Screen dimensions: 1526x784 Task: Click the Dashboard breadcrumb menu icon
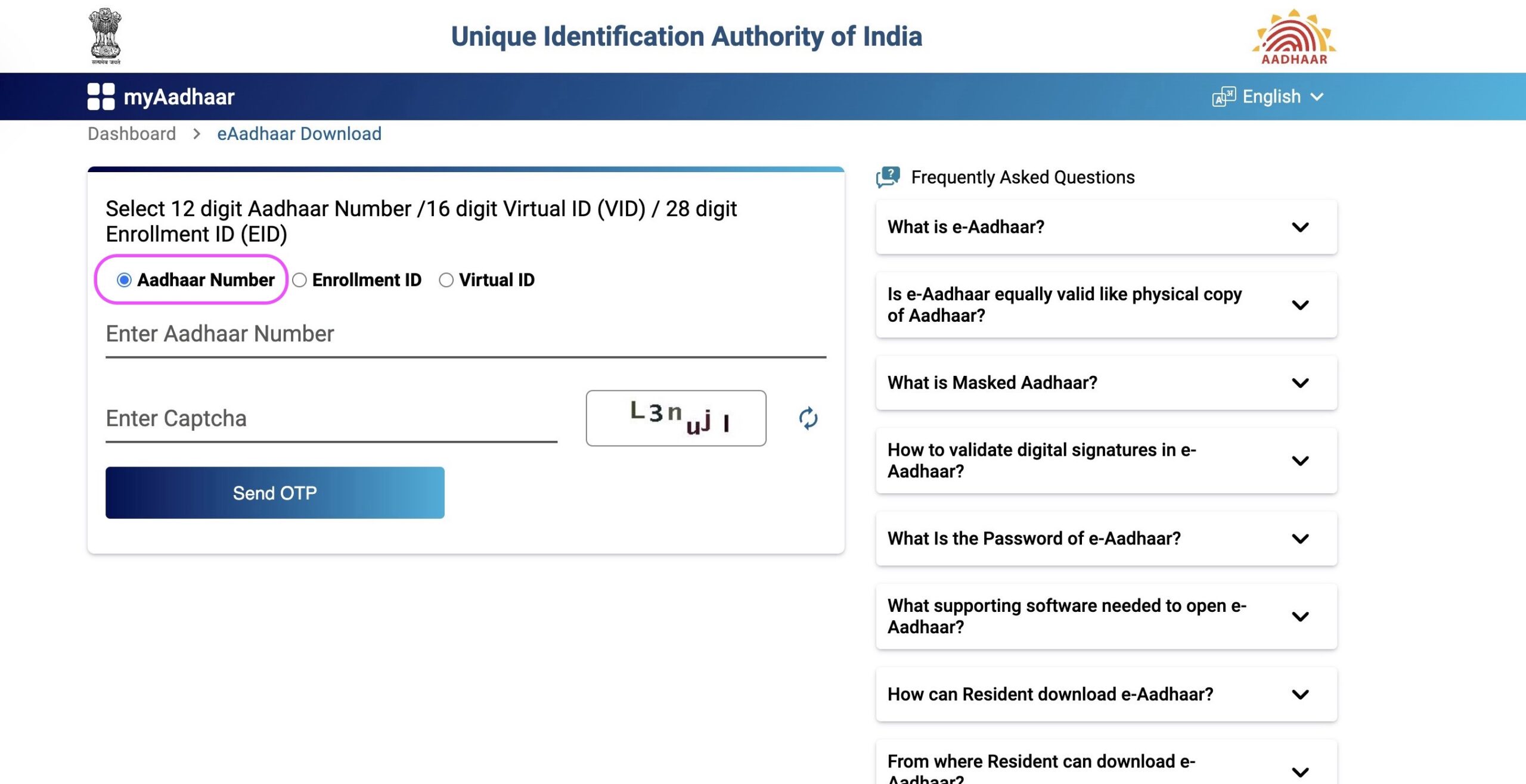pos(131,132)
